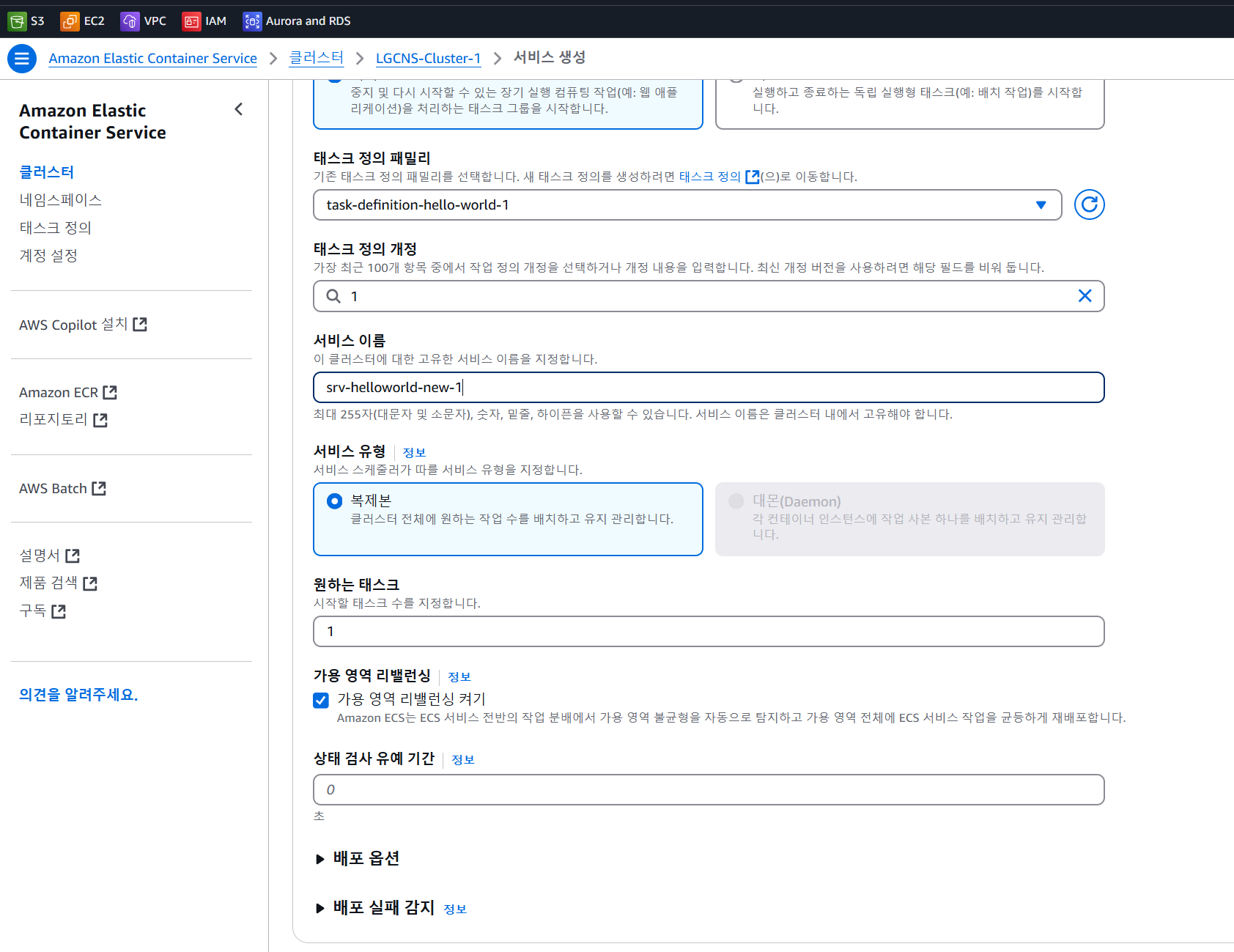Click 의견을 알려주세요 feedback link
This screenshot has width=1234, height=952.
click(x=78, y=695)
